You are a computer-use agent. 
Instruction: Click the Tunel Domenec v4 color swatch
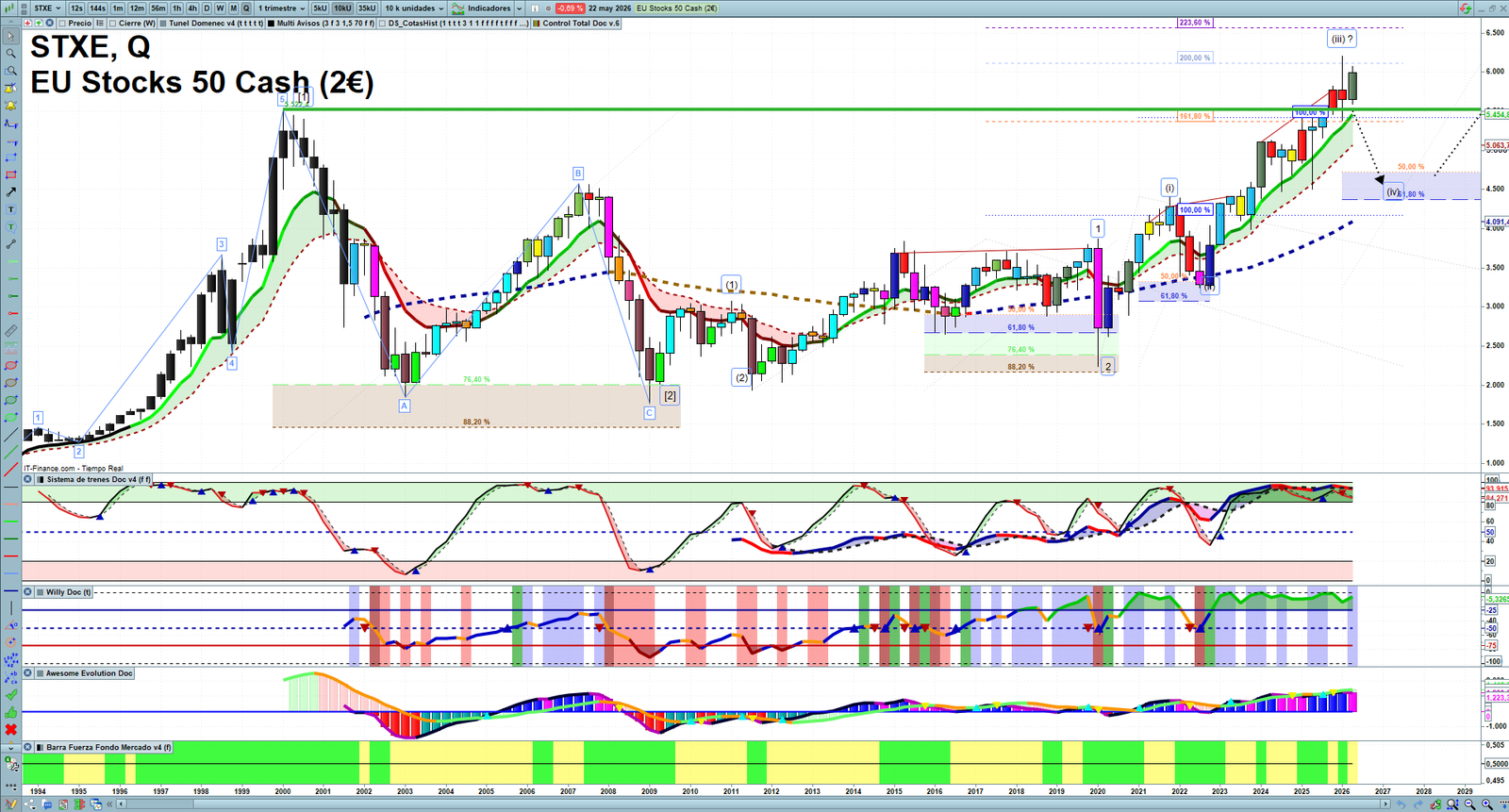point(163,24)
